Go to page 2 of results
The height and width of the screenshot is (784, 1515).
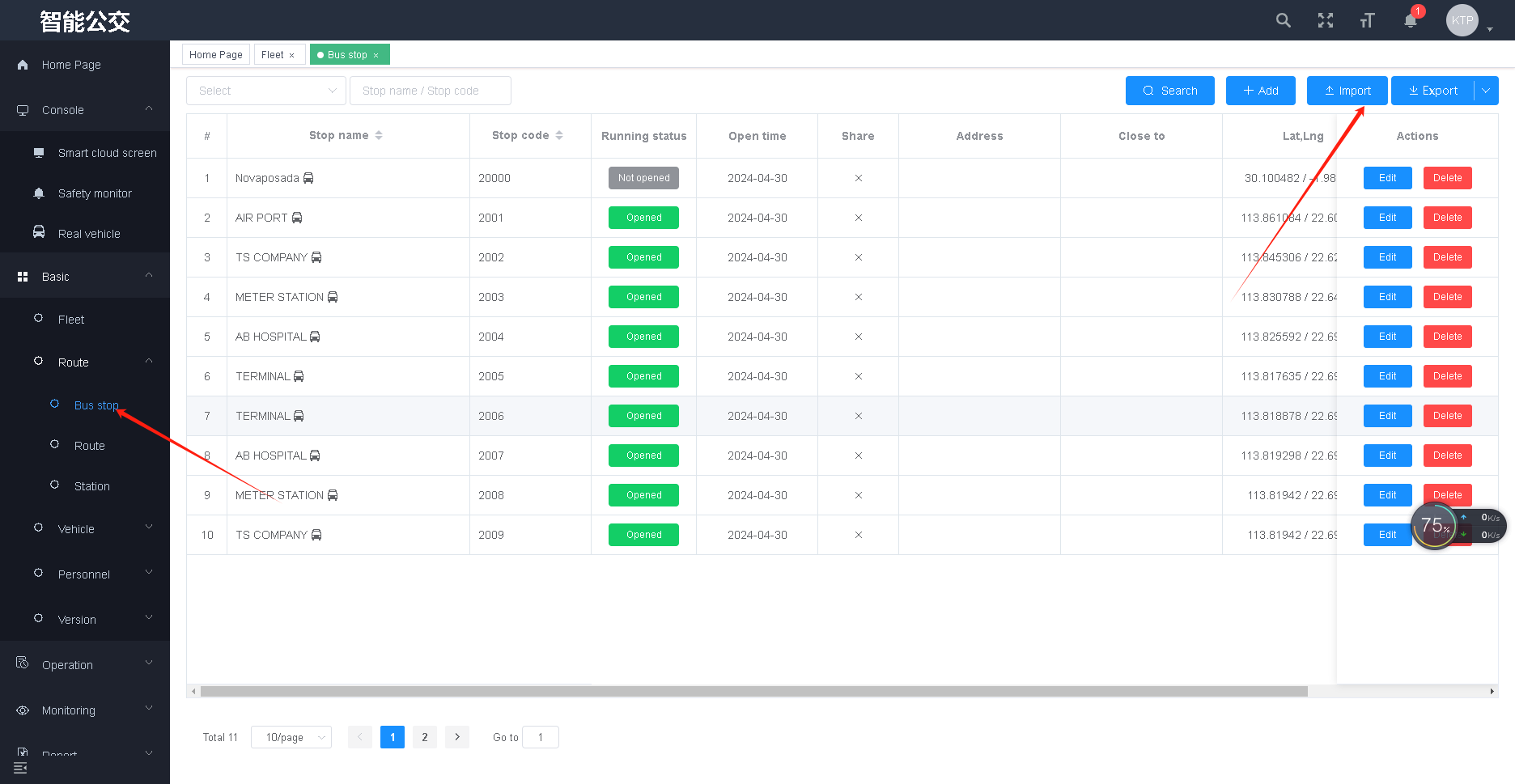424,737
